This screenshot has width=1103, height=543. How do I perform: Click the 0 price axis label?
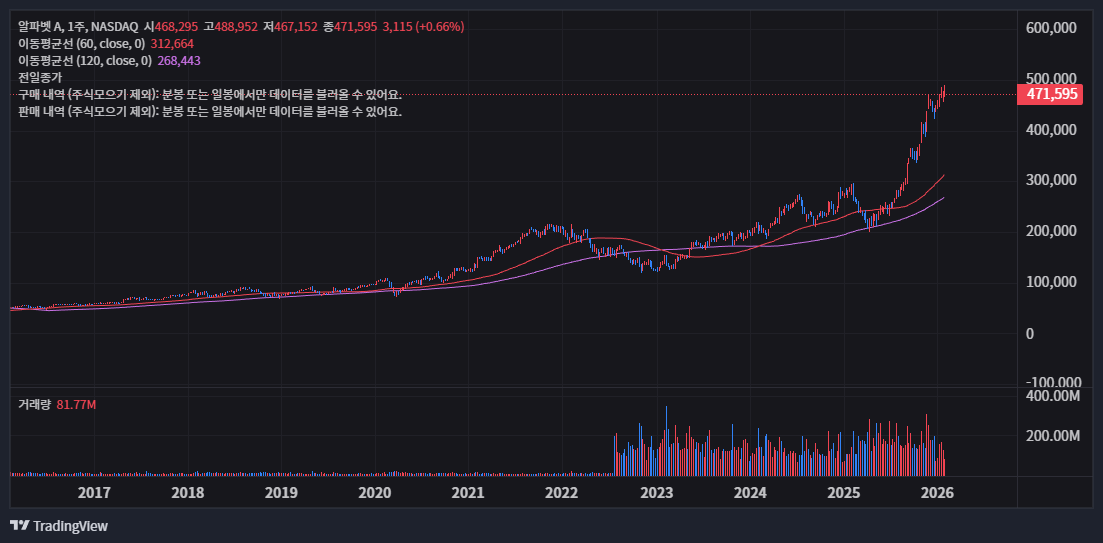tap(1030, 333)
